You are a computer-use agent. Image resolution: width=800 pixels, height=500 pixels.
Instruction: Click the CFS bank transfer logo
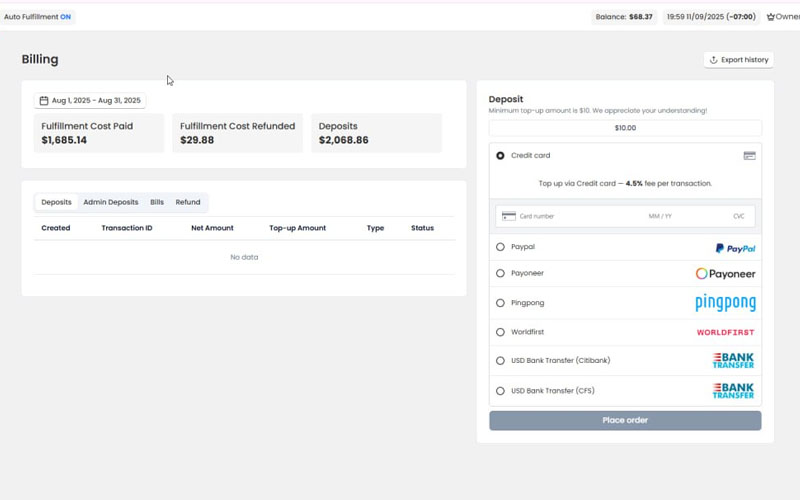click(733, 391)
